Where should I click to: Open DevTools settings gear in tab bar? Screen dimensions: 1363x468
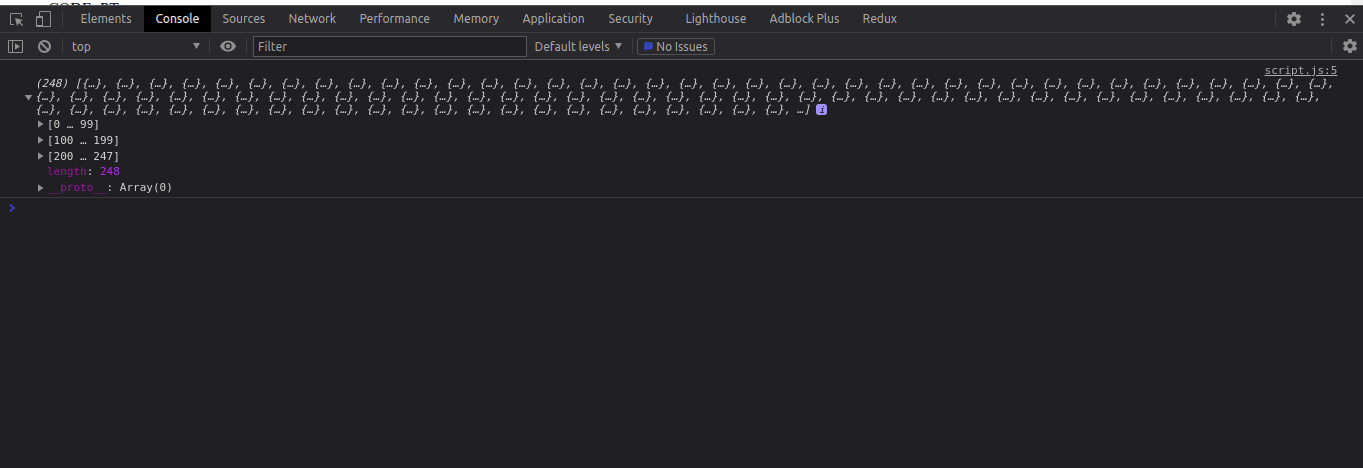(x=1294, y=19)
